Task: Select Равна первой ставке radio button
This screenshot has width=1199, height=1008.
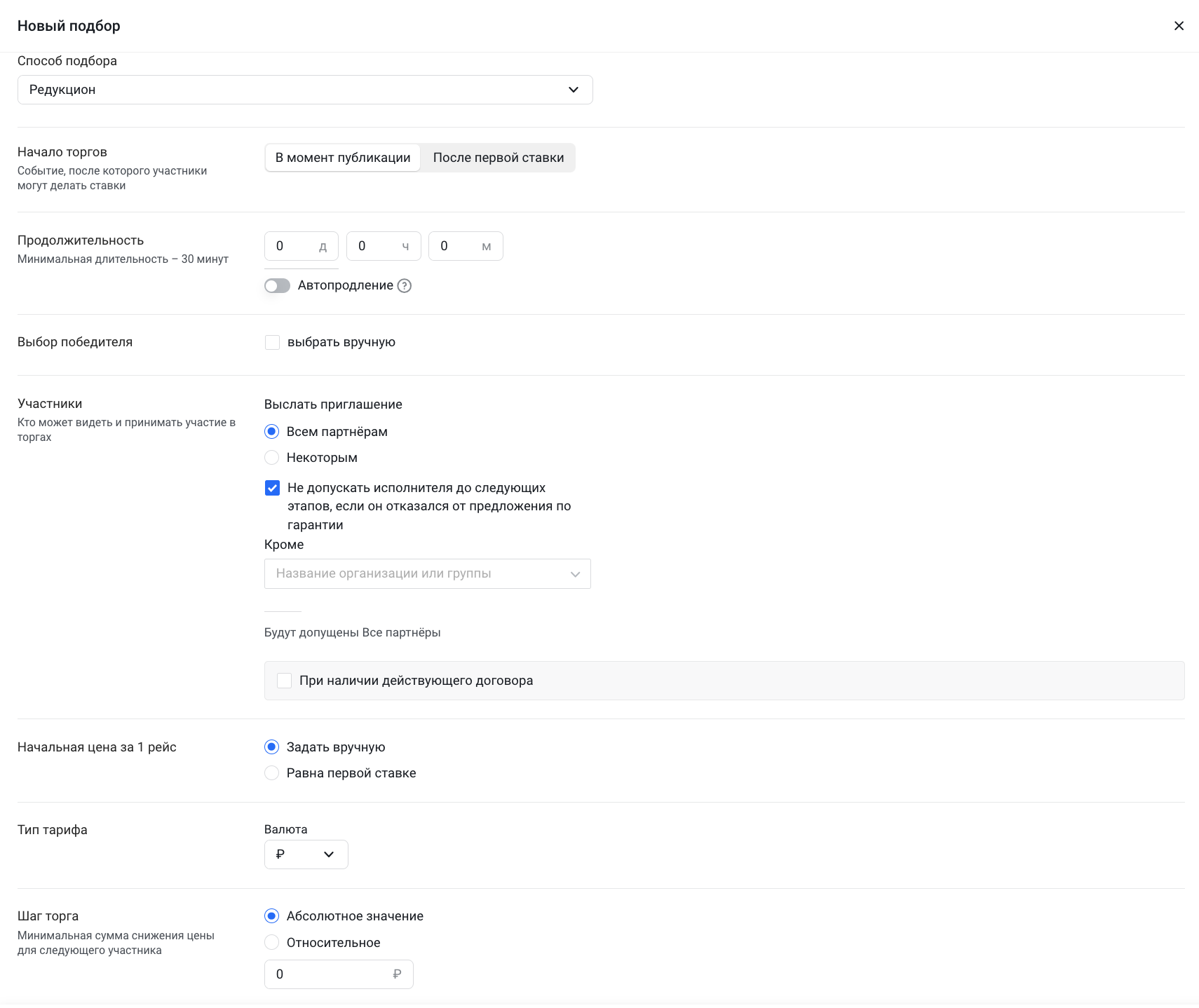Action: pyautogui.click(x=272, y=772)
